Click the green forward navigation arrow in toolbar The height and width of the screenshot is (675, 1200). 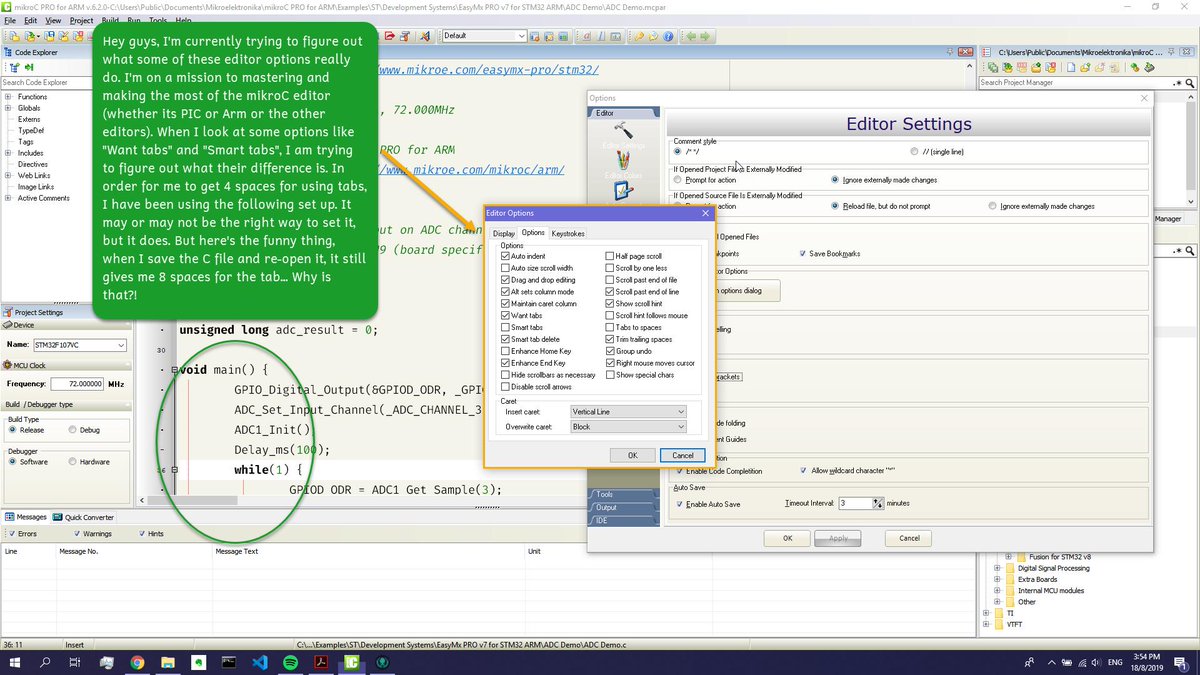pos(705,36)
